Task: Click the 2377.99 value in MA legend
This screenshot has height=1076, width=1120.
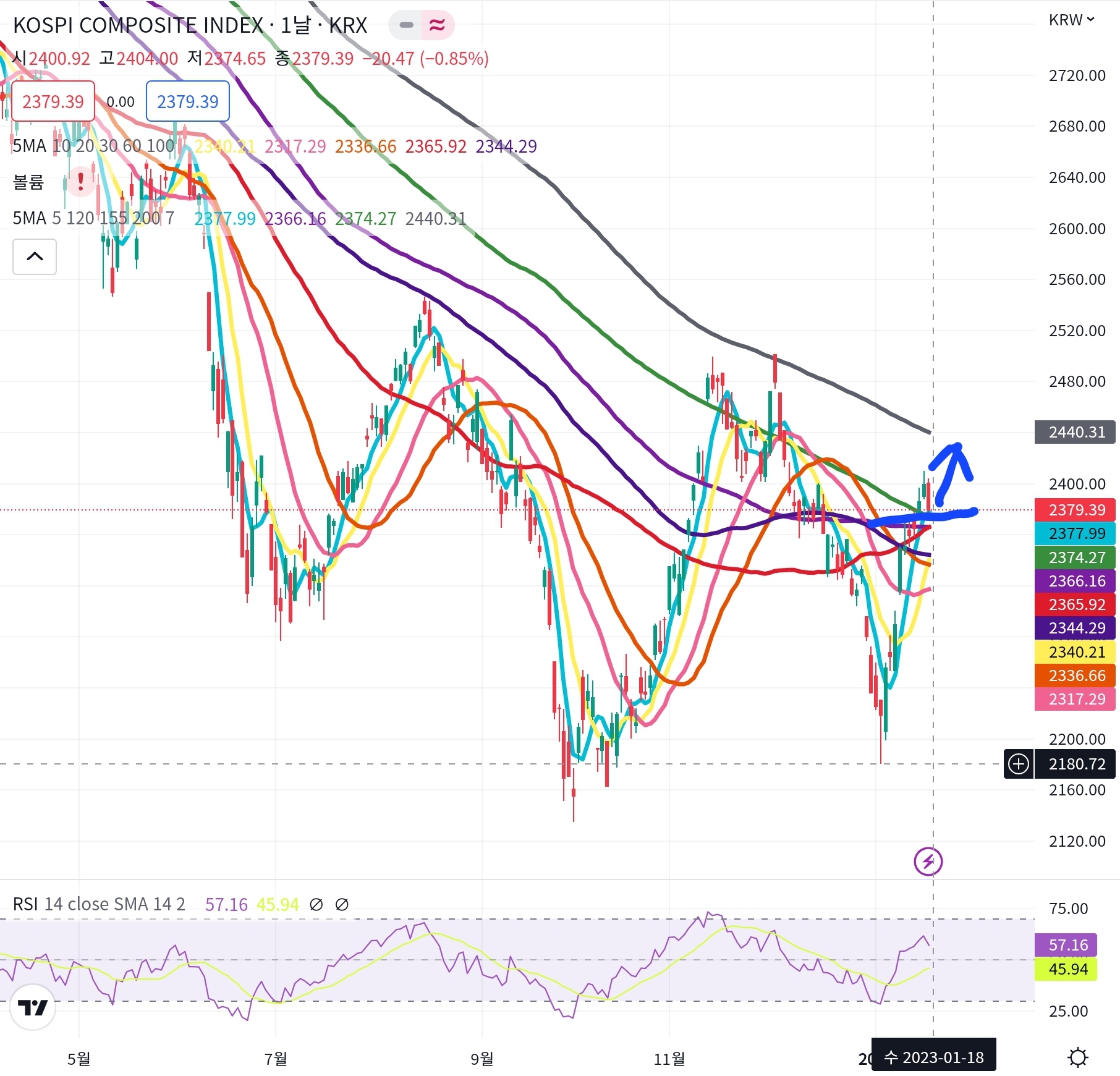Action: (x=225, y=218)
